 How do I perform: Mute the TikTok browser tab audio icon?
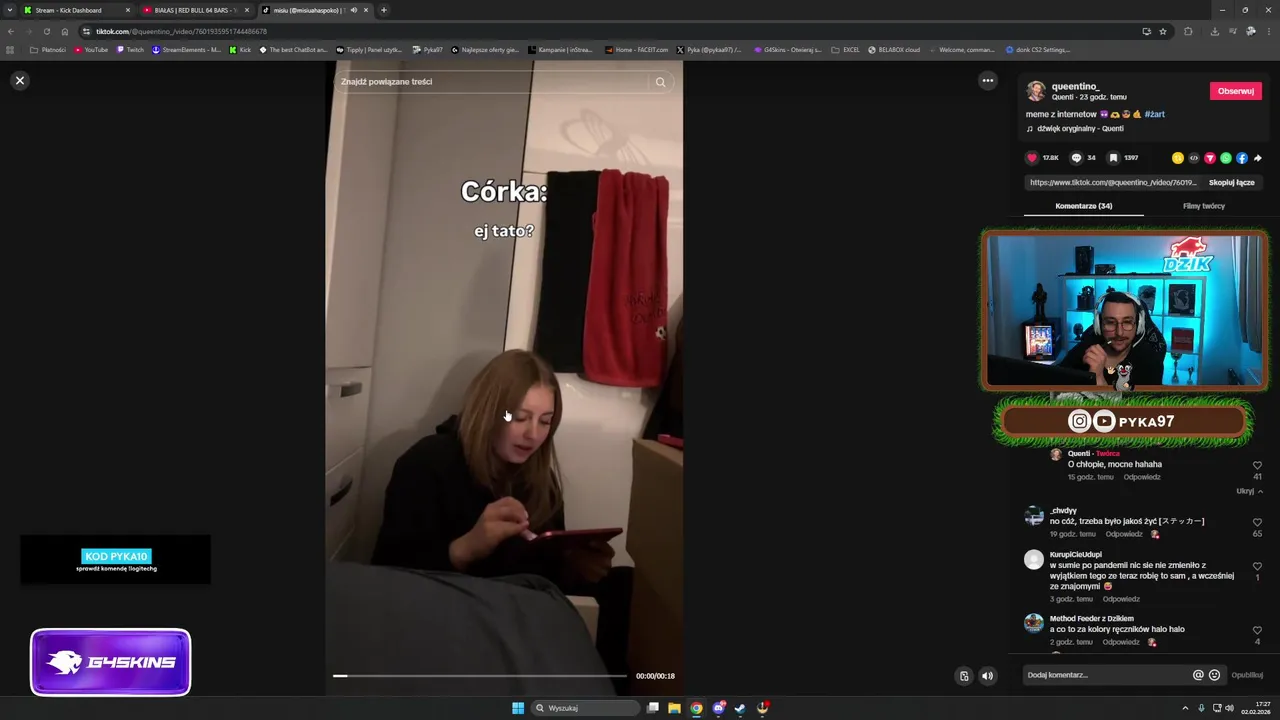click(x=353, y=10)
